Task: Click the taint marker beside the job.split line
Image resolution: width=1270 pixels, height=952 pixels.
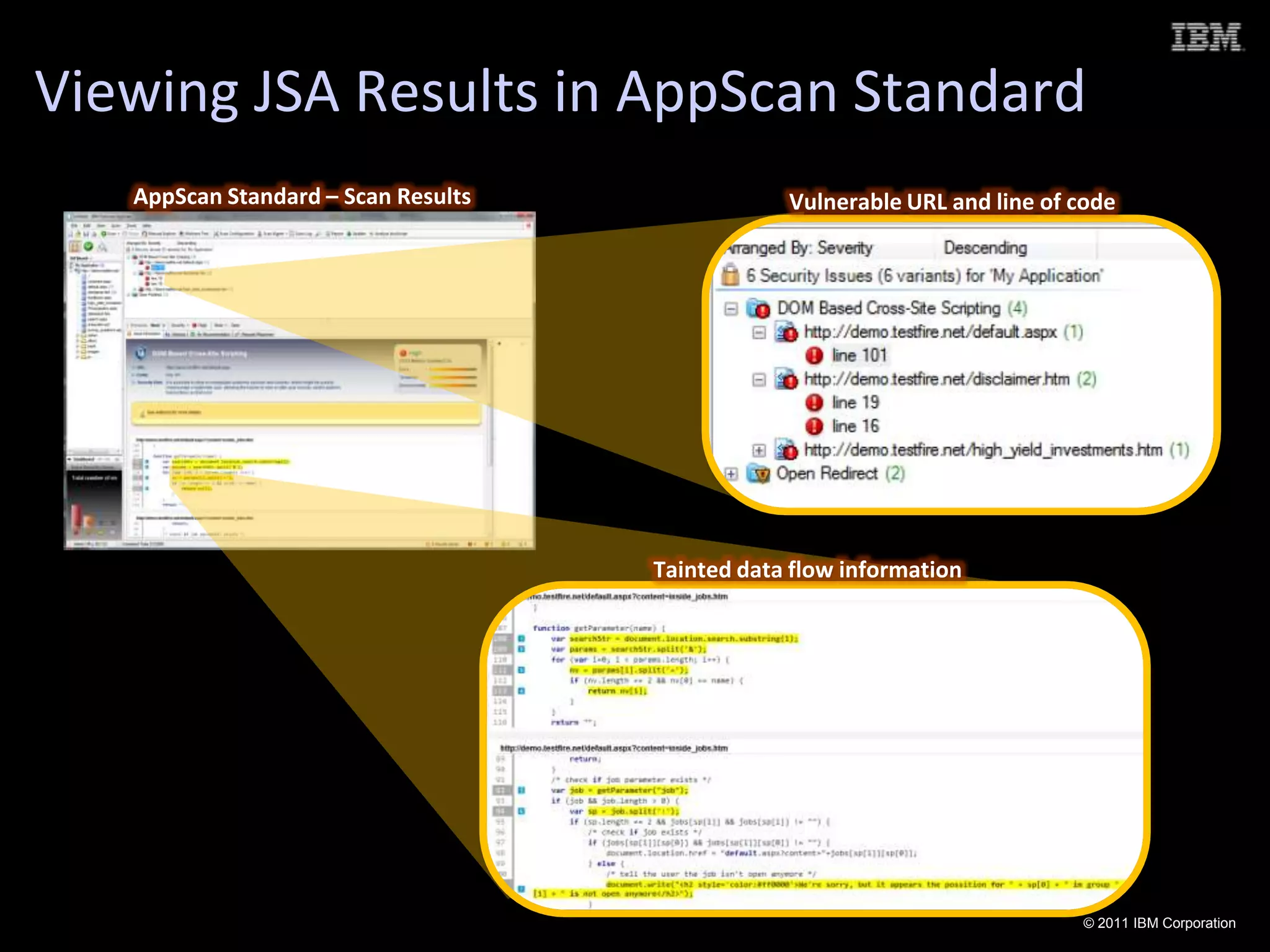Action: point(522,811)
